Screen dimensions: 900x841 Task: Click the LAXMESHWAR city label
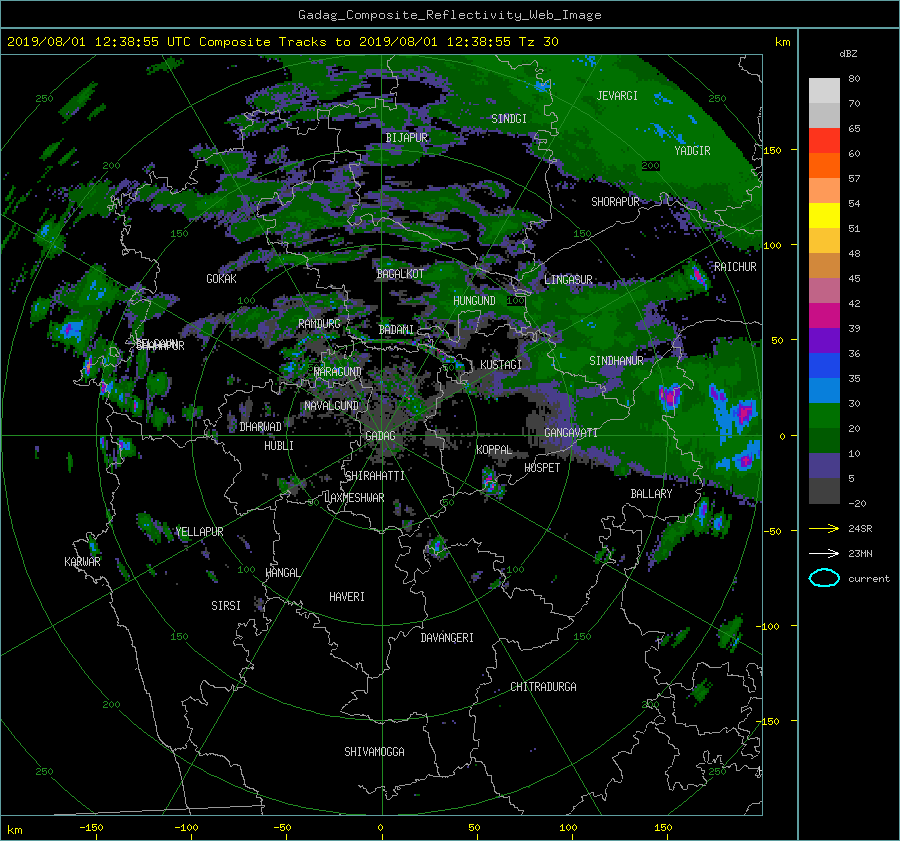click(x=354, y=498)
